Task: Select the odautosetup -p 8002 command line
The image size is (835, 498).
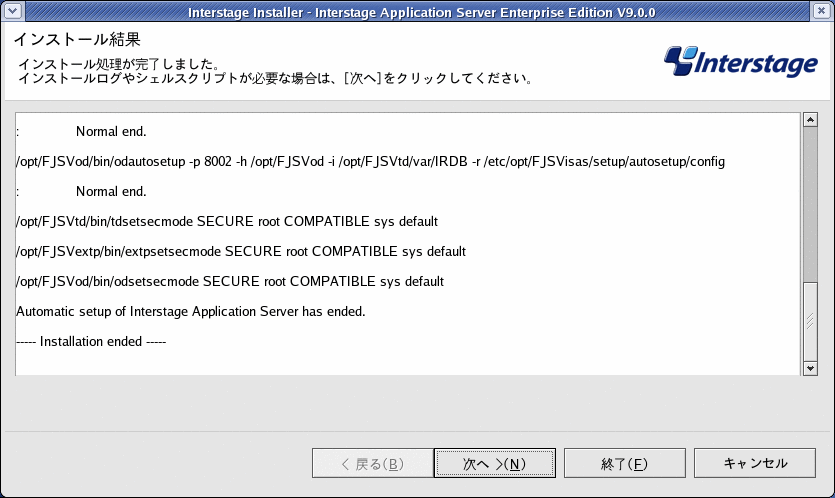Action: pos(370,161)
